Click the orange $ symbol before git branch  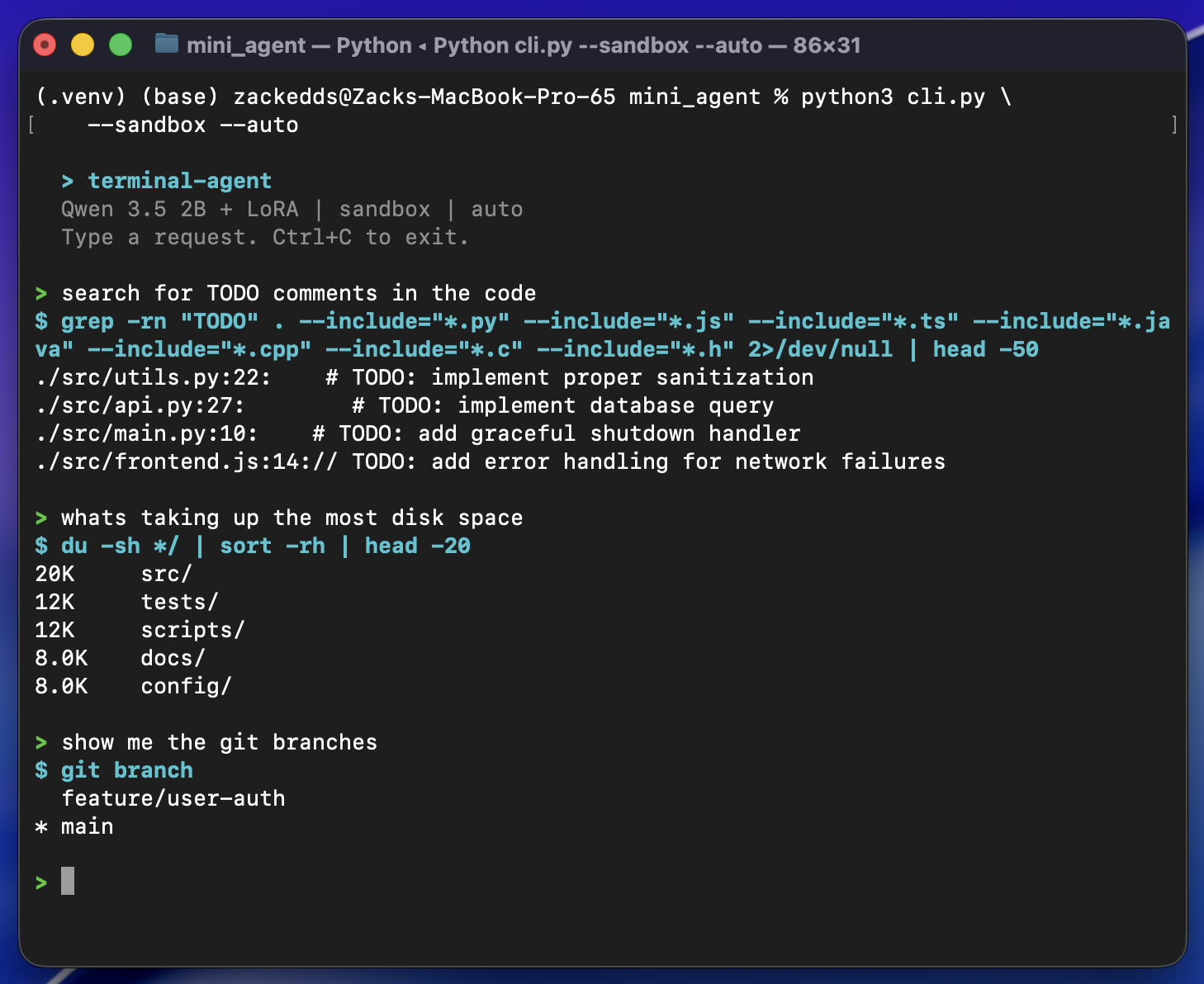[x=40, y=769]
